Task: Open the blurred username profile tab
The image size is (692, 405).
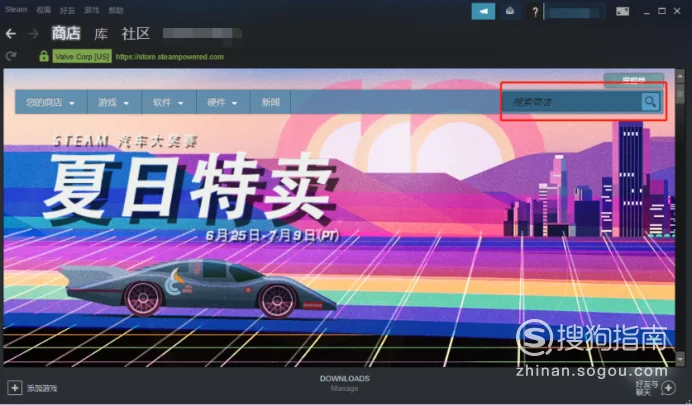Action: click(x=202, y=34)
